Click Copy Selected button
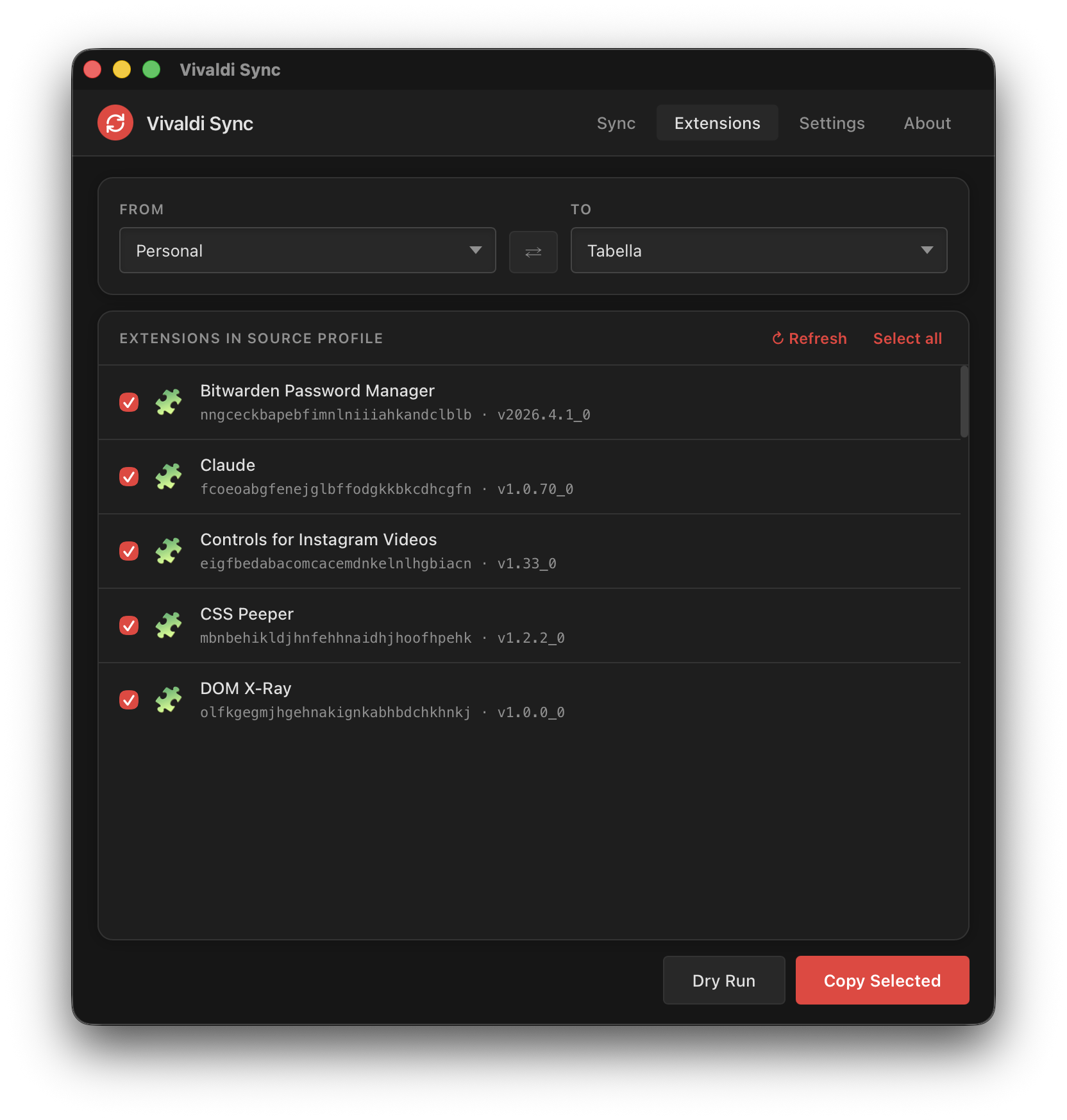Viewport: 1067px width, 1120px height. click(882, 980)
